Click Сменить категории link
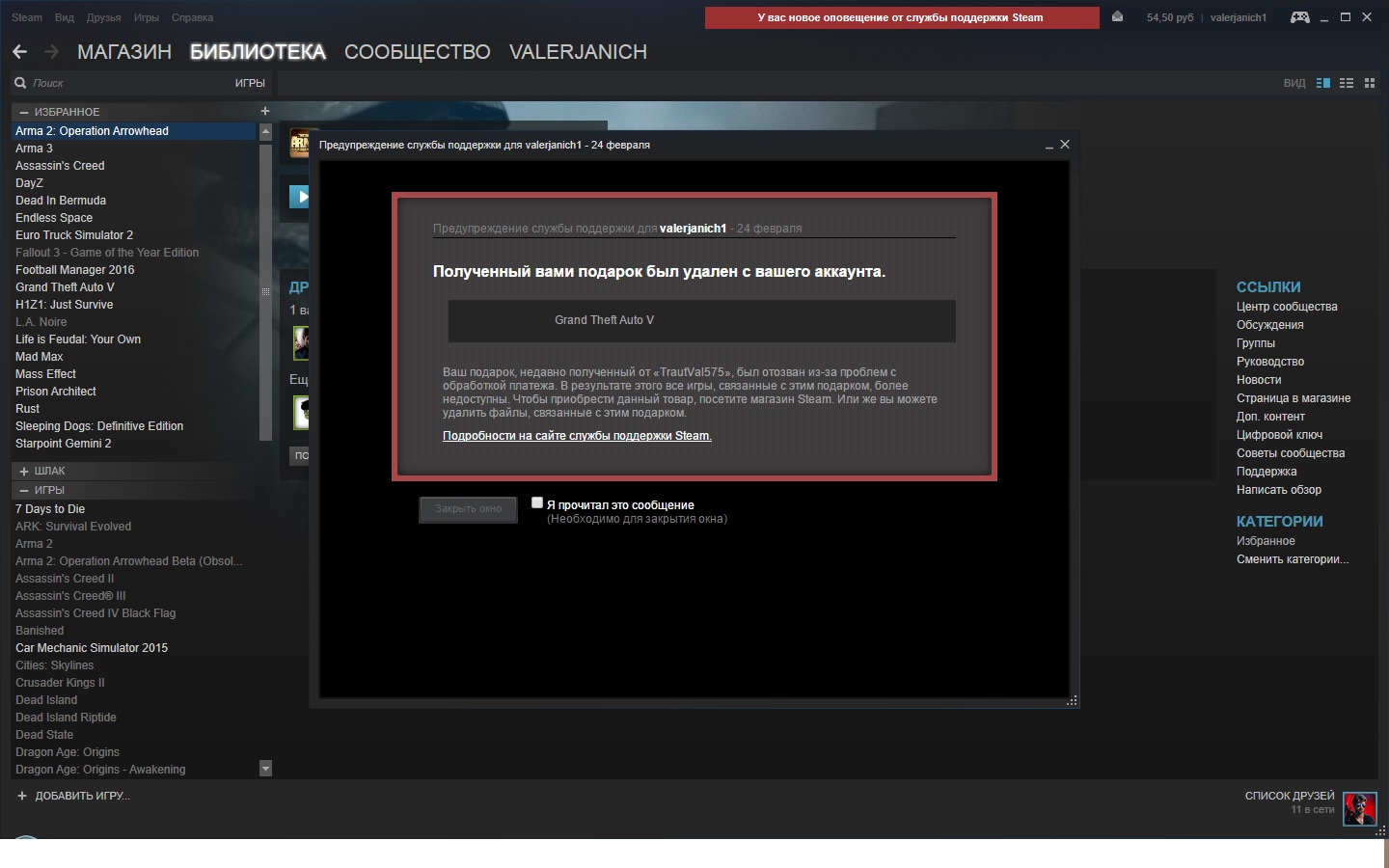This screenshot has width=1389, height=868. pyautogui.click(x=1293, y=559)
